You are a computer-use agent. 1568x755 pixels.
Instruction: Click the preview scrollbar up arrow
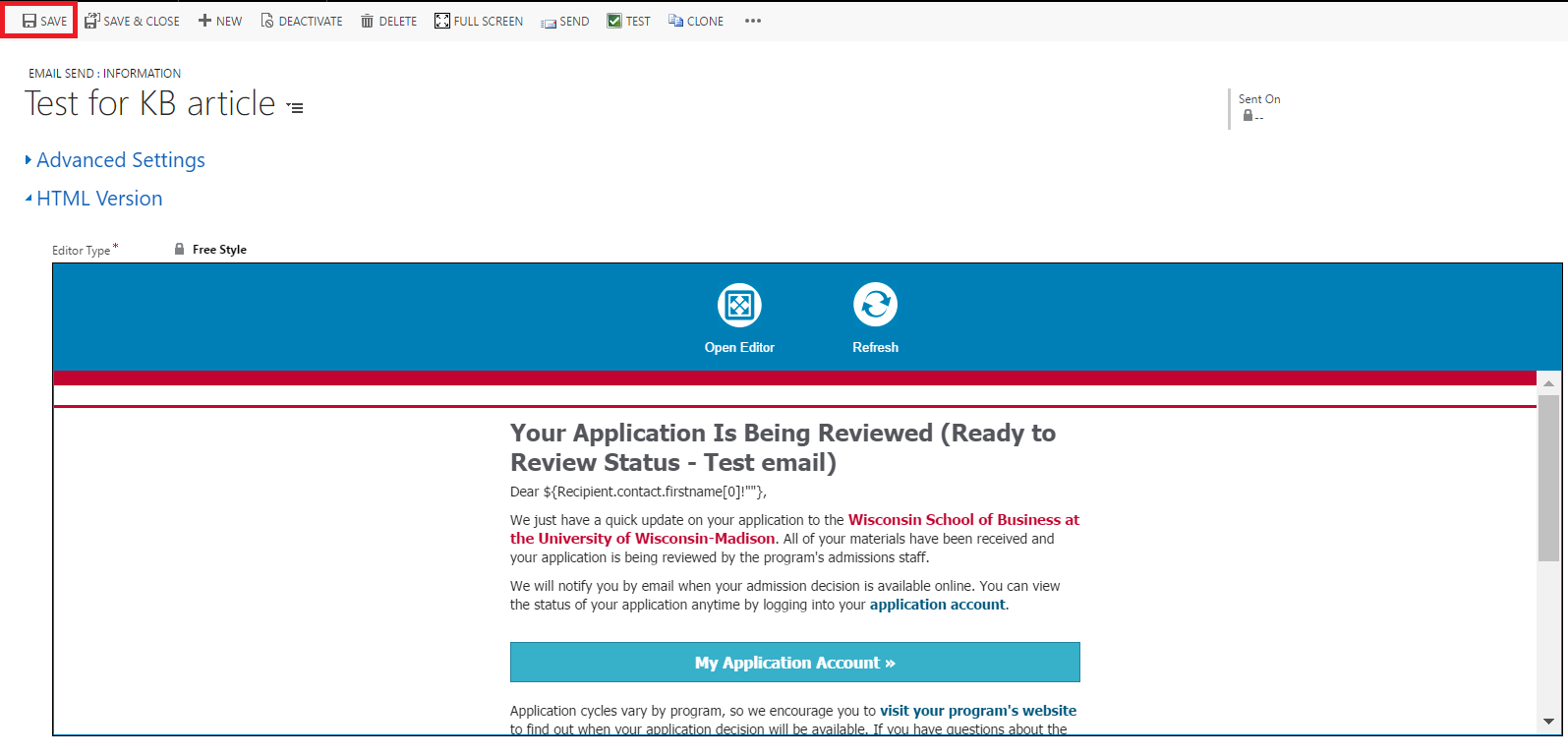(1548, 383)
